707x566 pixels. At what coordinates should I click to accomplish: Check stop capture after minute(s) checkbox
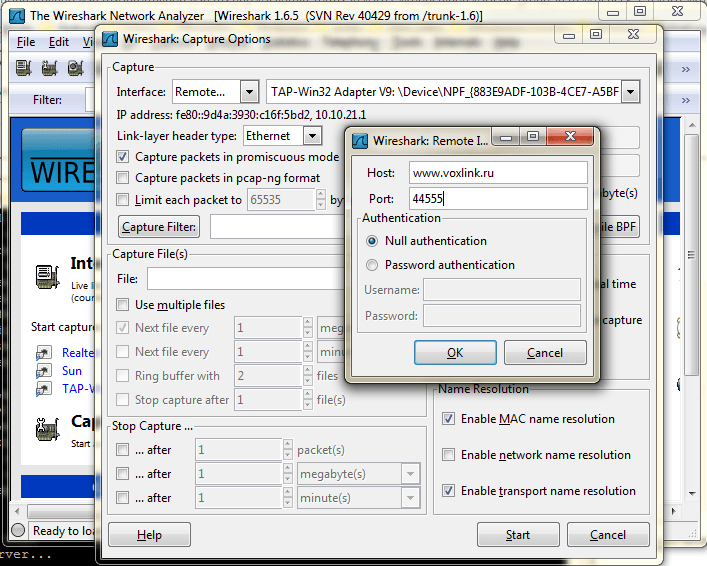[122, 497]
